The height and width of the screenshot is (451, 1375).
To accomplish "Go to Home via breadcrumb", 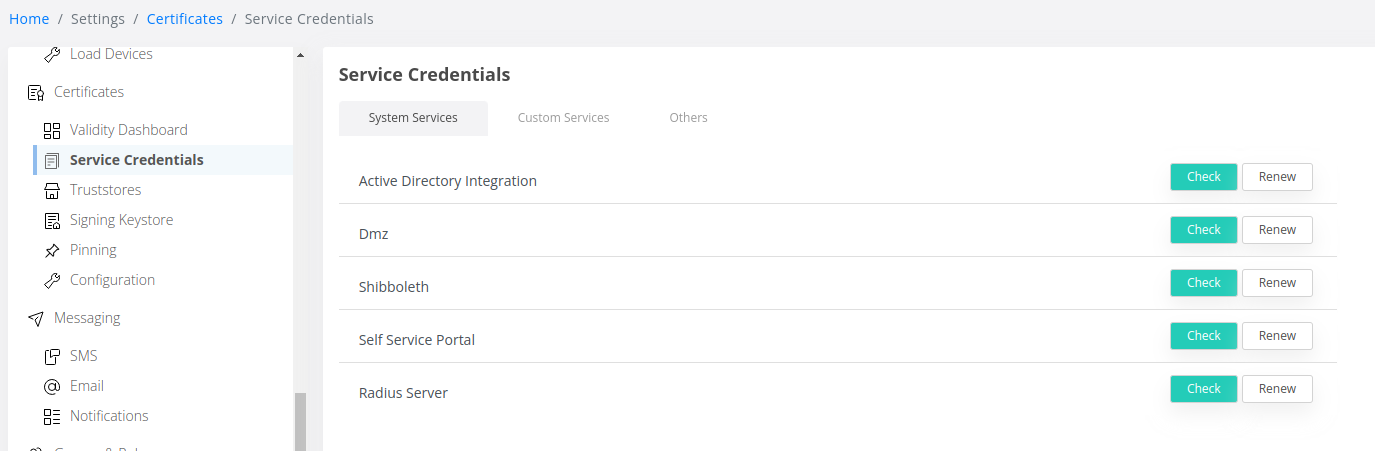I will pyautogui.click(x=29, y=19).
